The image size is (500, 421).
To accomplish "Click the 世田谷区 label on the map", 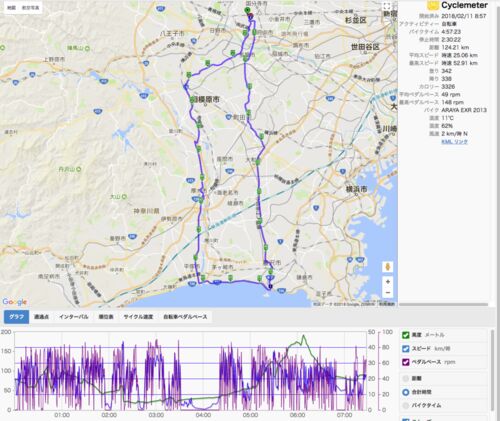I will (365, 47).
